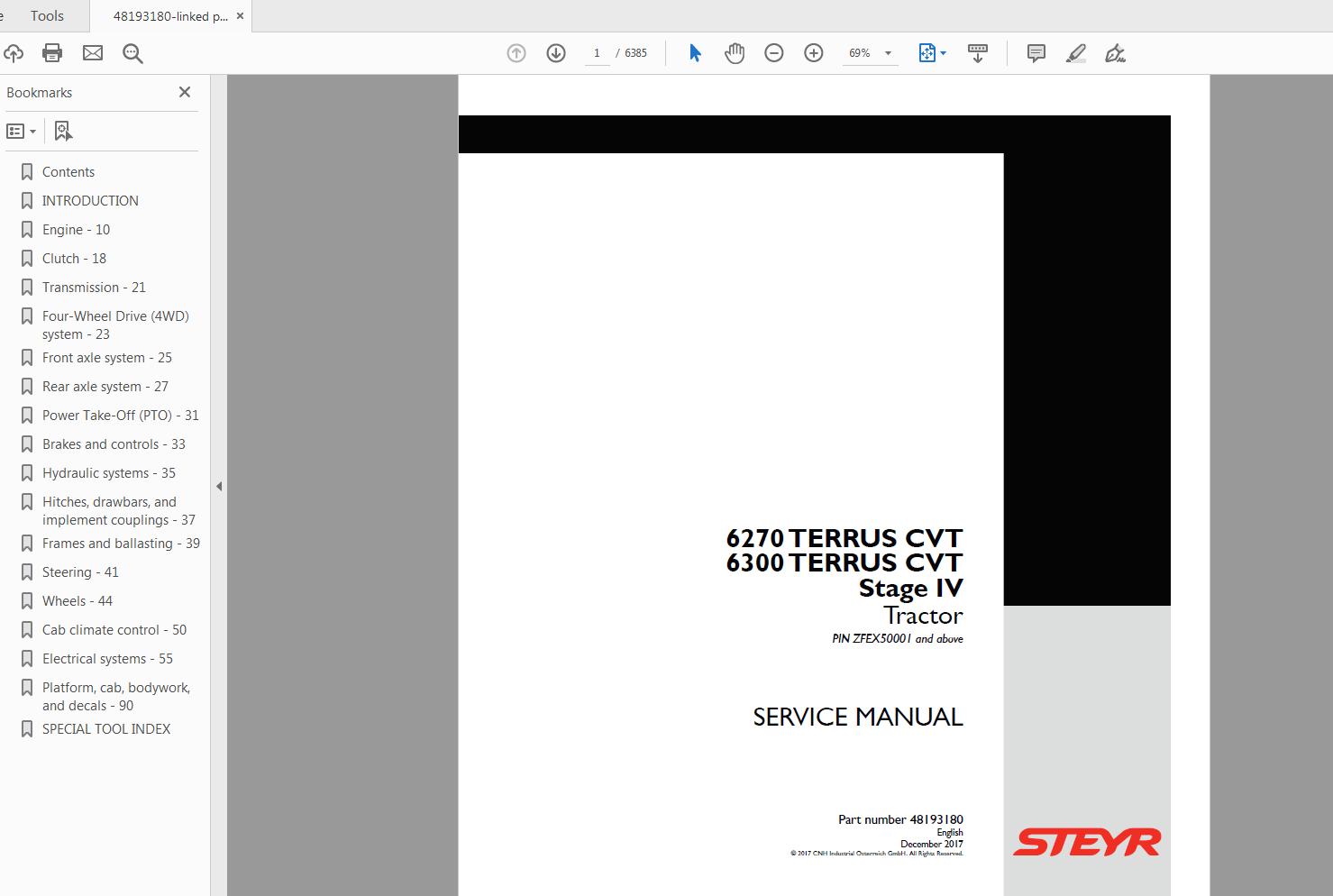1333x896 pixels.
Task: Select the Hand tool for panning
Action: 735,52
